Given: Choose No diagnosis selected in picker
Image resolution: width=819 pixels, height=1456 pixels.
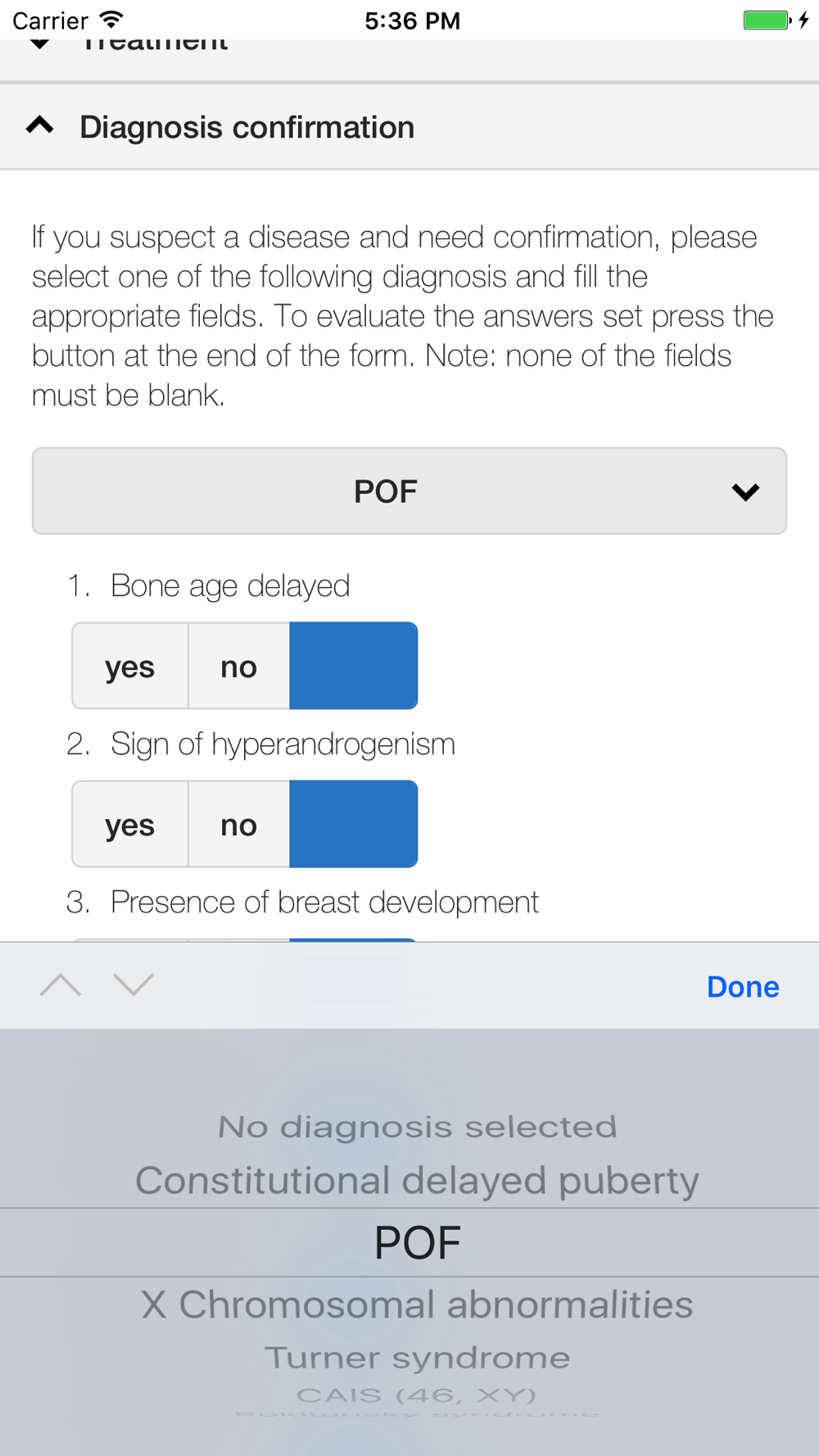Looking at the screenshot, I should 417,1128.
